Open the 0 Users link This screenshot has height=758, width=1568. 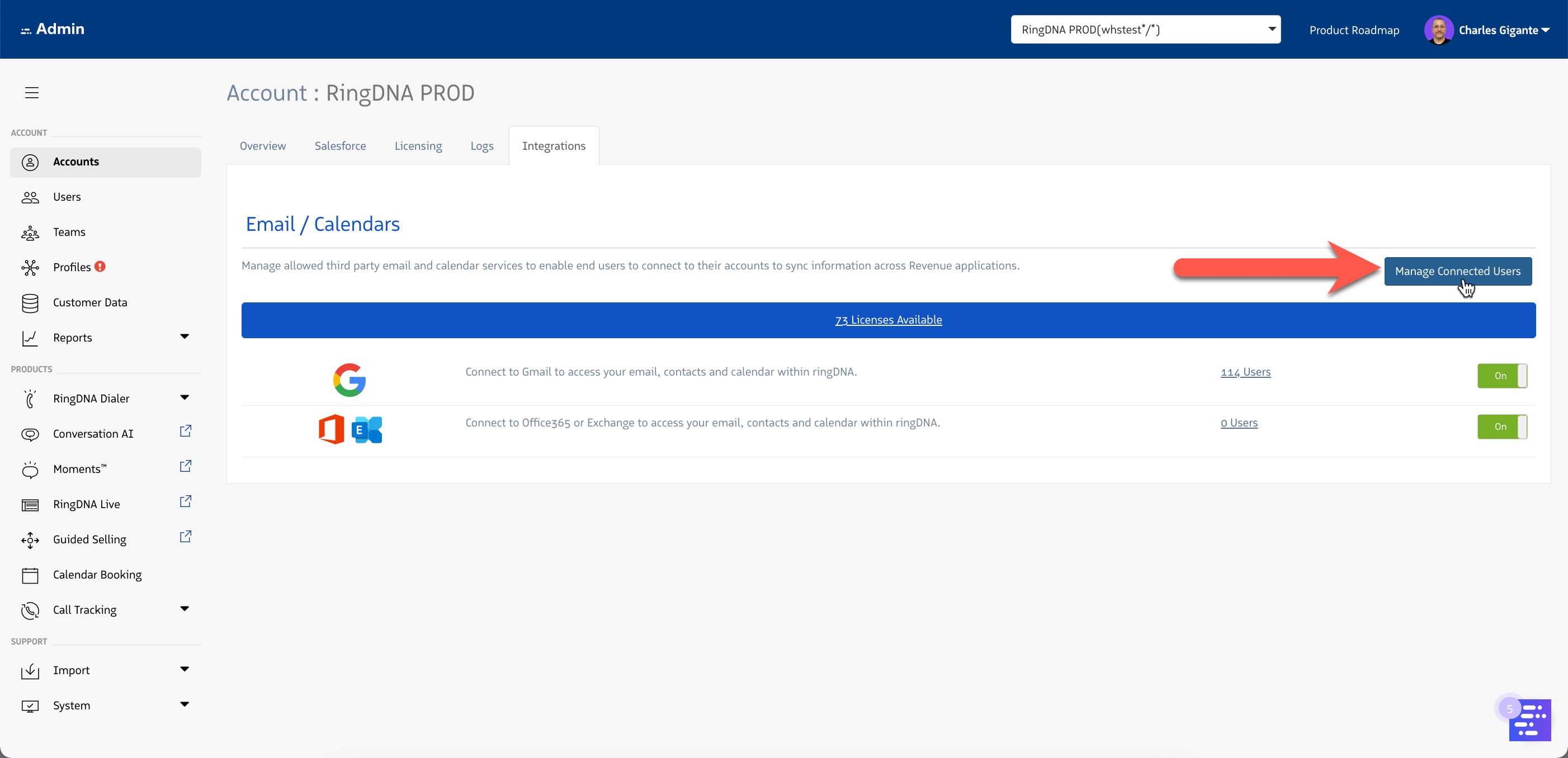click(1239, 423)
